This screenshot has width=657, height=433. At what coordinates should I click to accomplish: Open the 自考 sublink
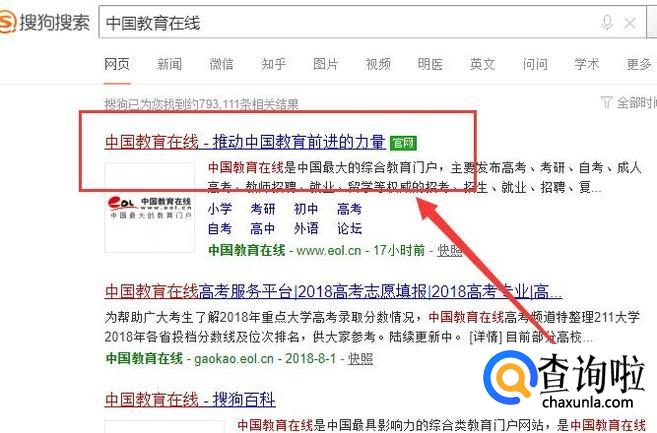click(x=220, y=228)
